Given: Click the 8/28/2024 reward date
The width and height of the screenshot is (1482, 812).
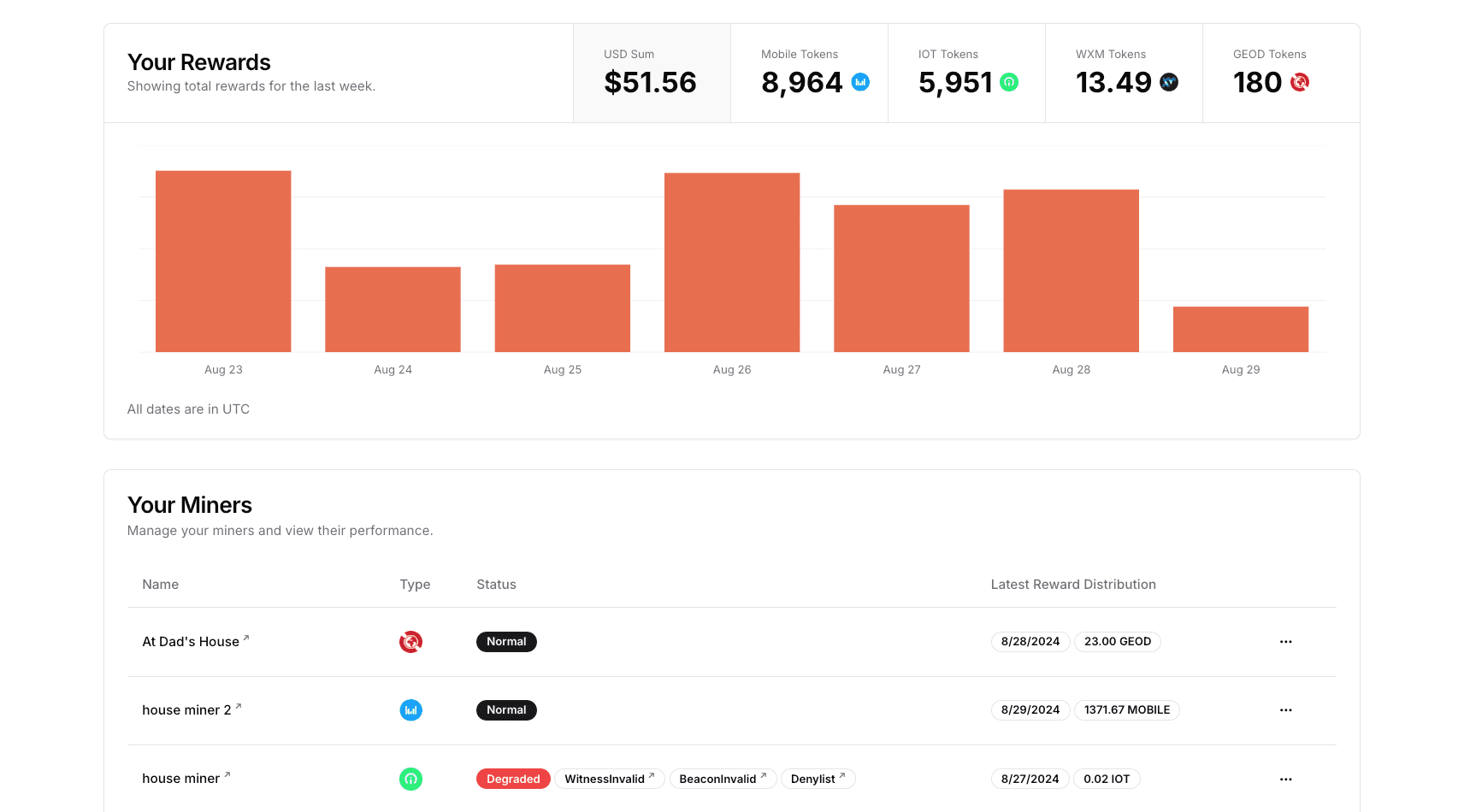Looking at the screenshot, I should [1030, 642].
